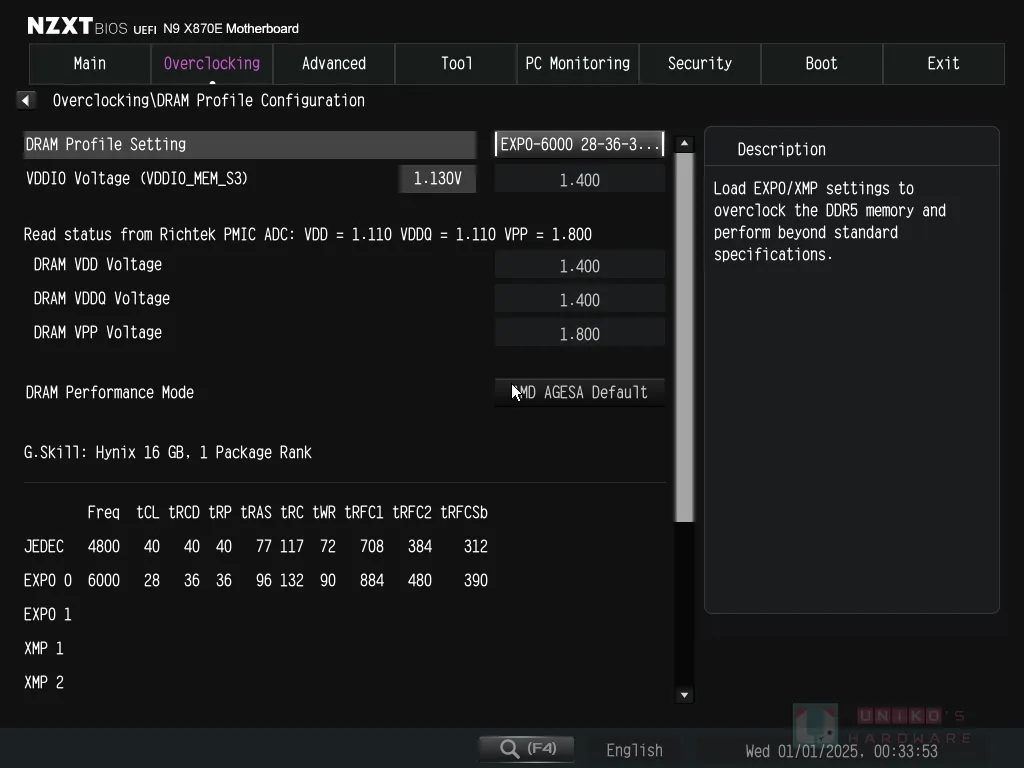This screenshot has height=768, width=1024.
Task: Change the English language setting
Action: tap(634, 750)
